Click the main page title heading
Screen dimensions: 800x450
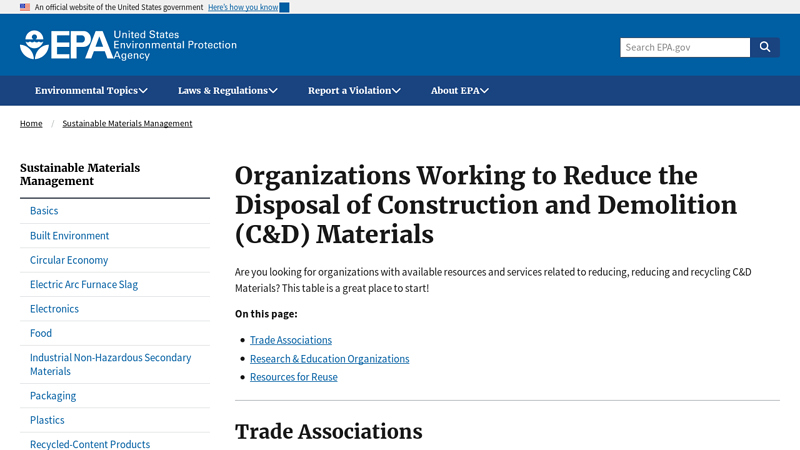[486, 205]
